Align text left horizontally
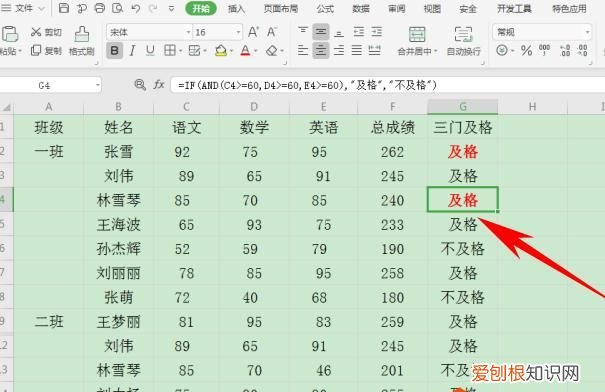This screenshot has height=392, width=605. click(303, 51)
